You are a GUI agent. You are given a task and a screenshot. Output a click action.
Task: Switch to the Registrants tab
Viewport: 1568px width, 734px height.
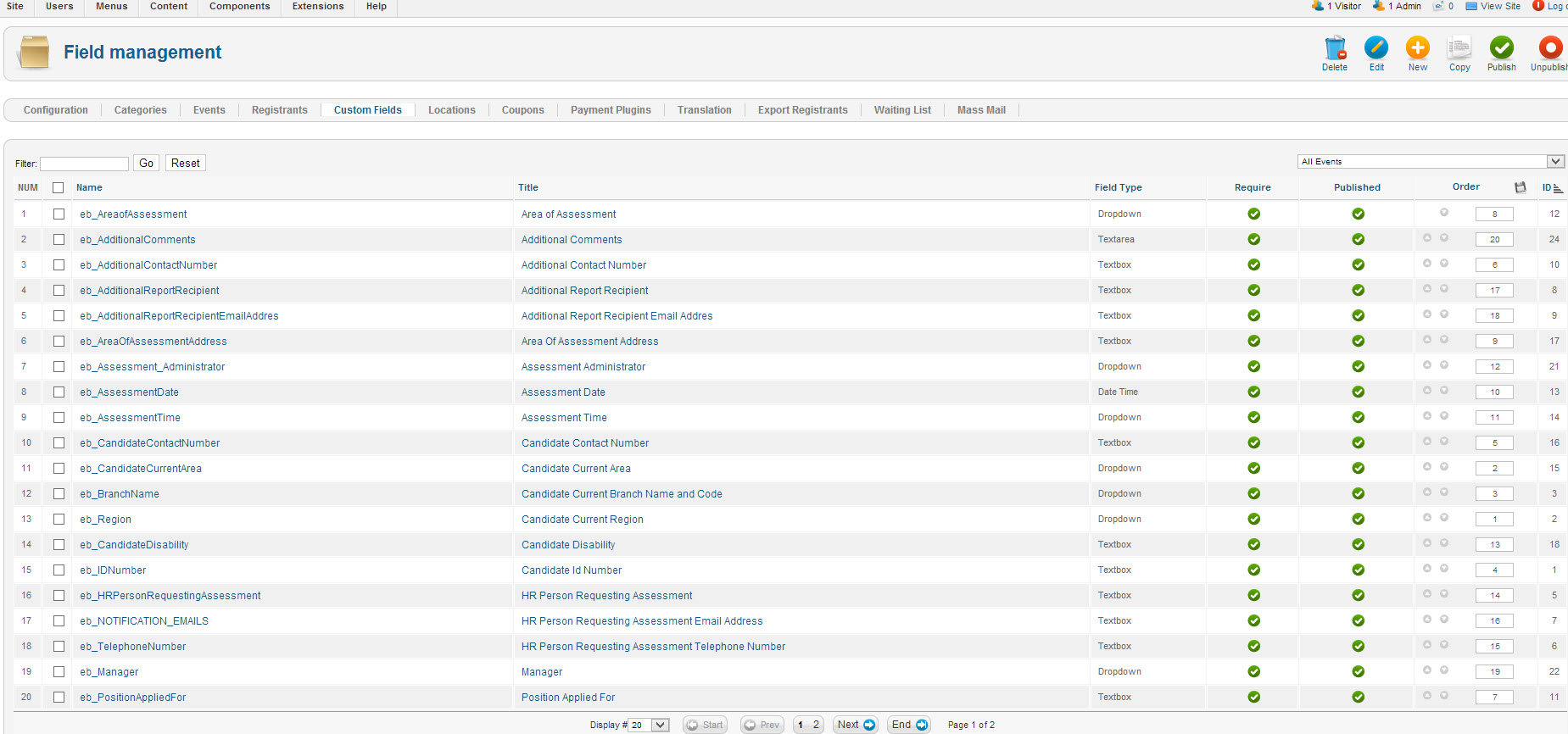pyautogui.click(x=279, y=110)
